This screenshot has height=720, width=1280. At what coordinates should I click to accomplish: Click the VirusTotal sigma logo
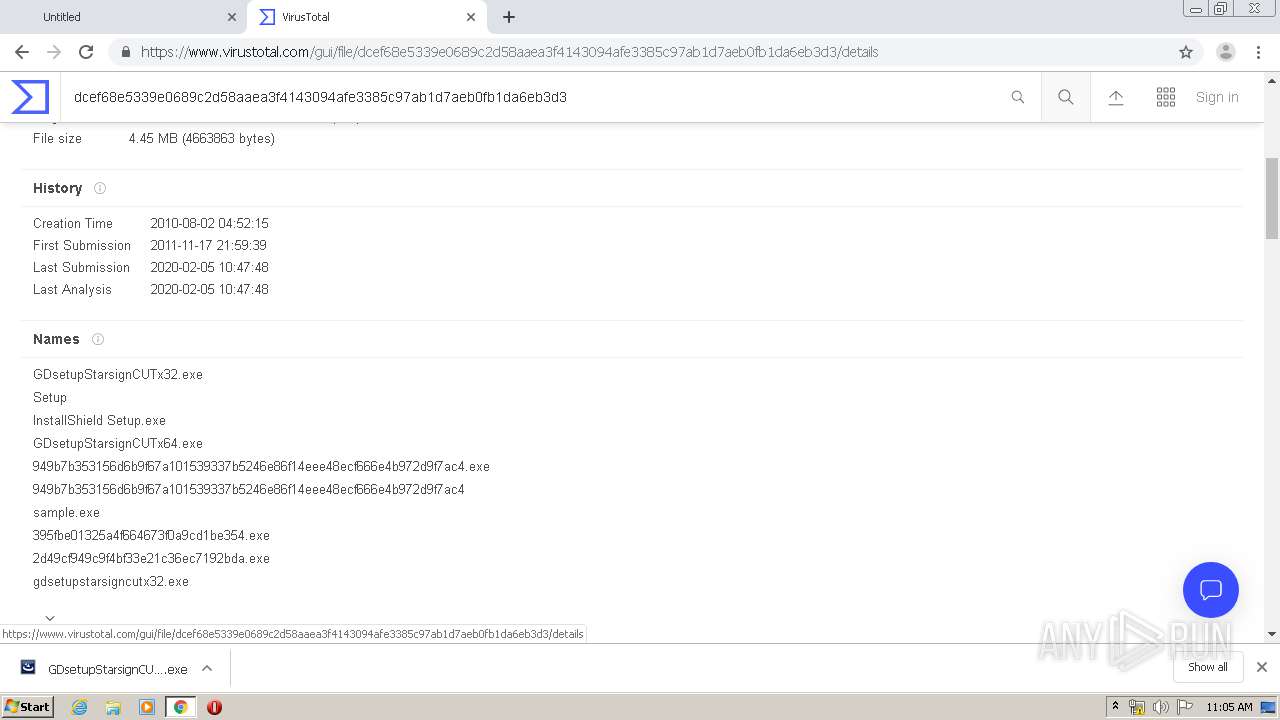30,97
